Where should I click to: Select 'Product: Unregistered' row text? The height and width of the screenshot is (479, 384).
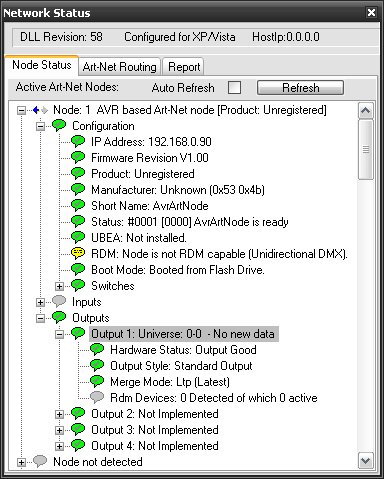143,174
